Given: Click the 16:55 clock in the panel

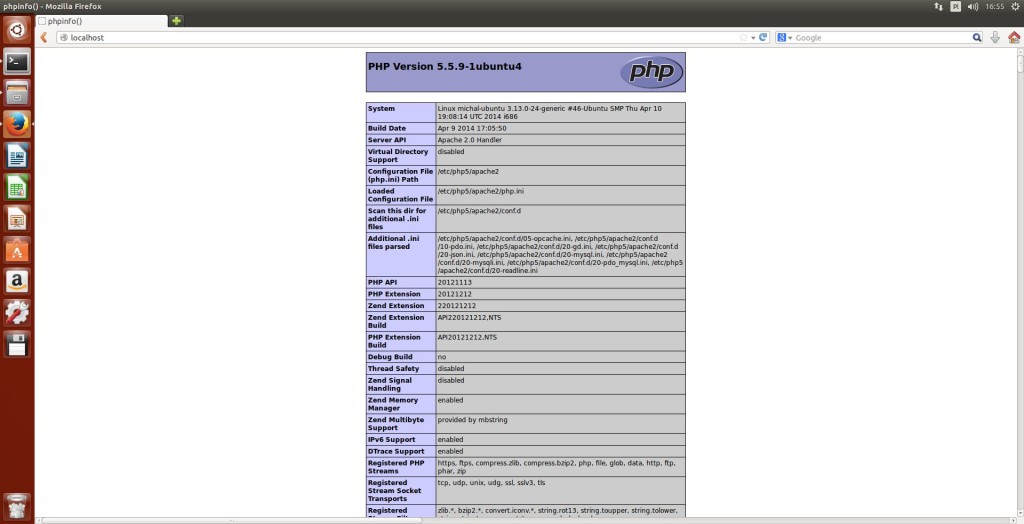Looking at the screenshot, I should (x=995, y=7).
